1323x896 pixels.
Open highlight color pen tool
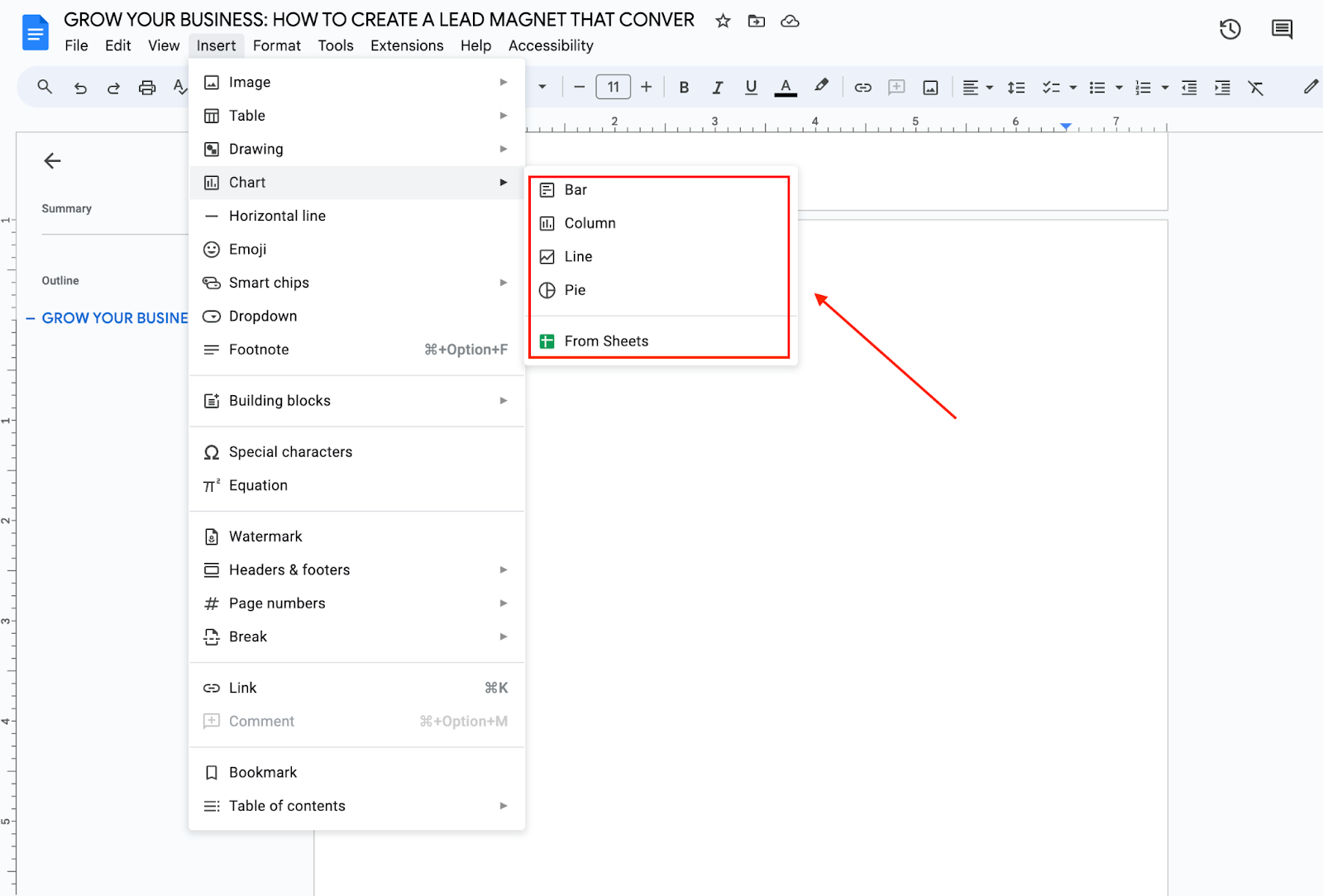point(821,86)
